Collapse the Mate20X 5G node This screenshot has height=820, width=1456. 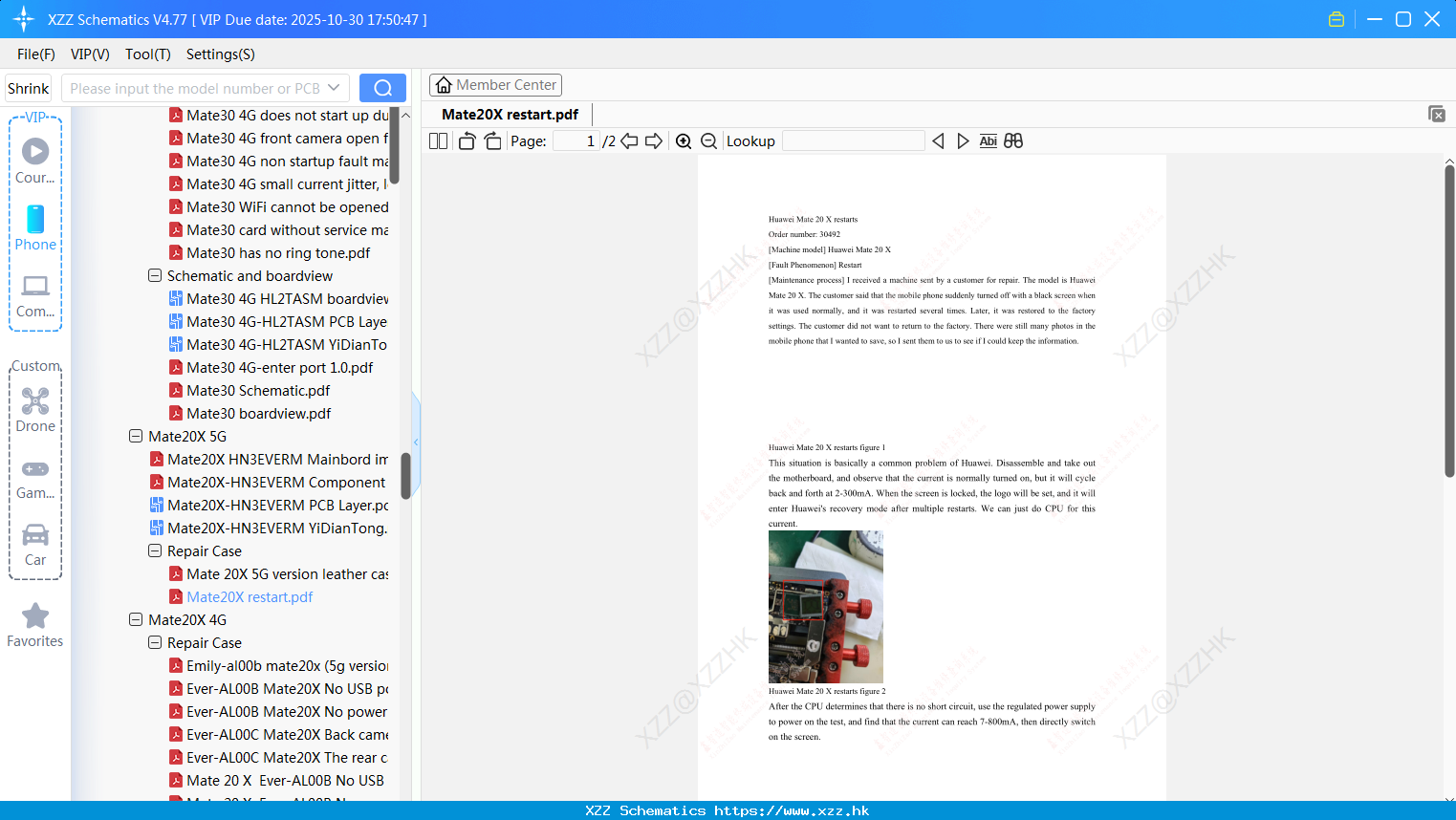136,436
